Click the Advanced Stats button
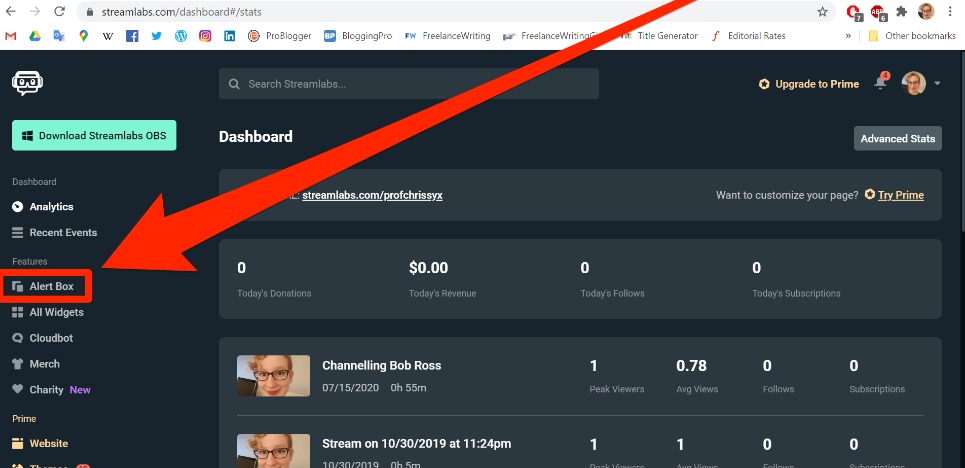965x468 pixels. (898, 139)
